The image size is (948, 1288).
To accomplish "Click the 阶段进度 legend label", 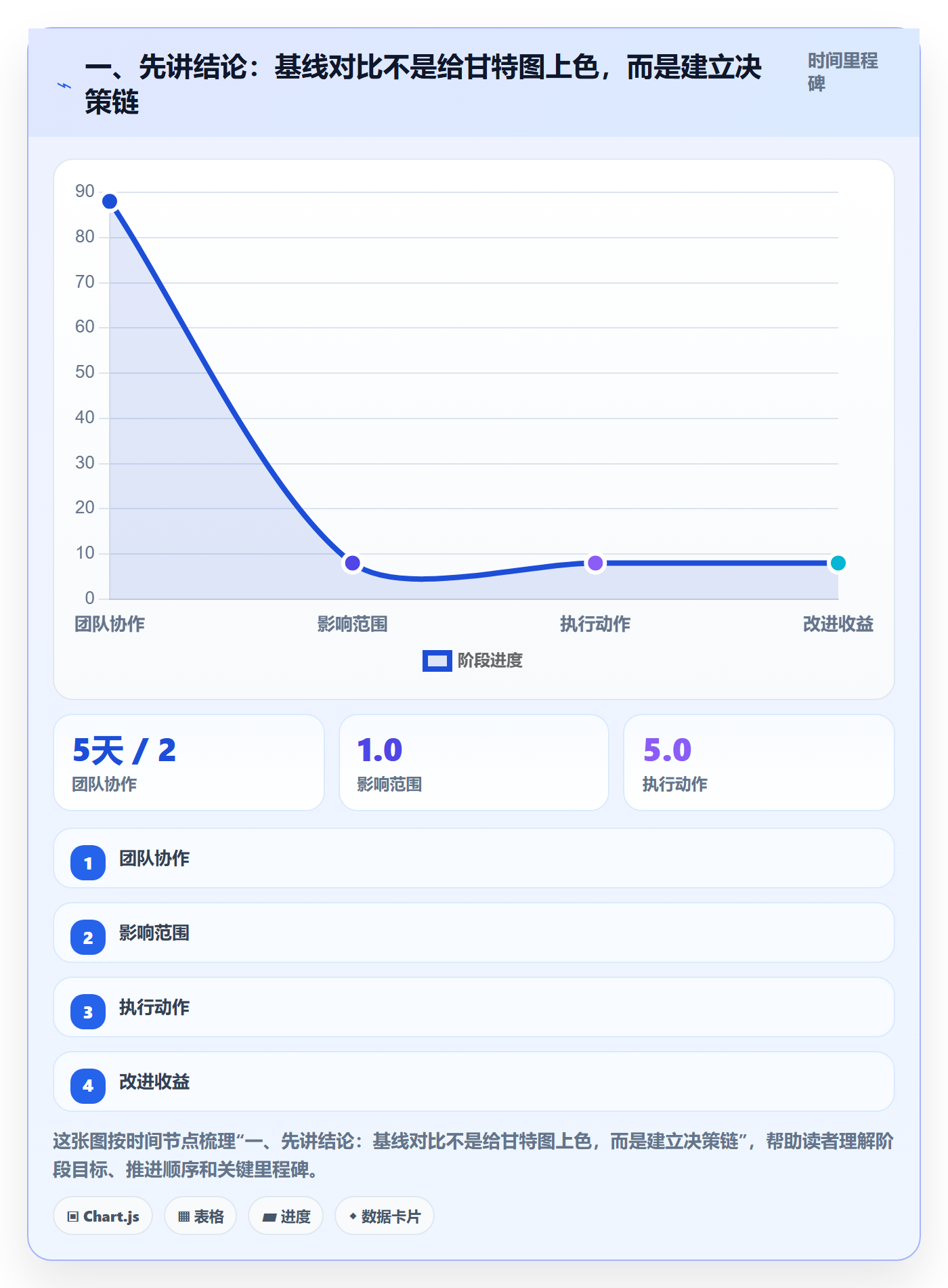I will click(x=490, y=661).
